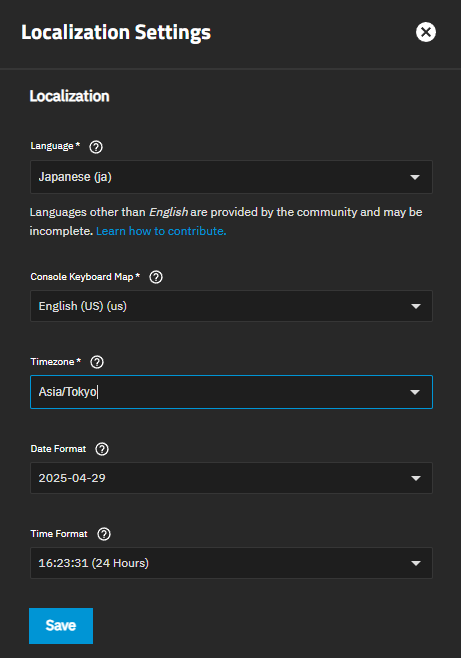Save the localization settings
This screenshot has width=461, height=658.
point(61,626)
